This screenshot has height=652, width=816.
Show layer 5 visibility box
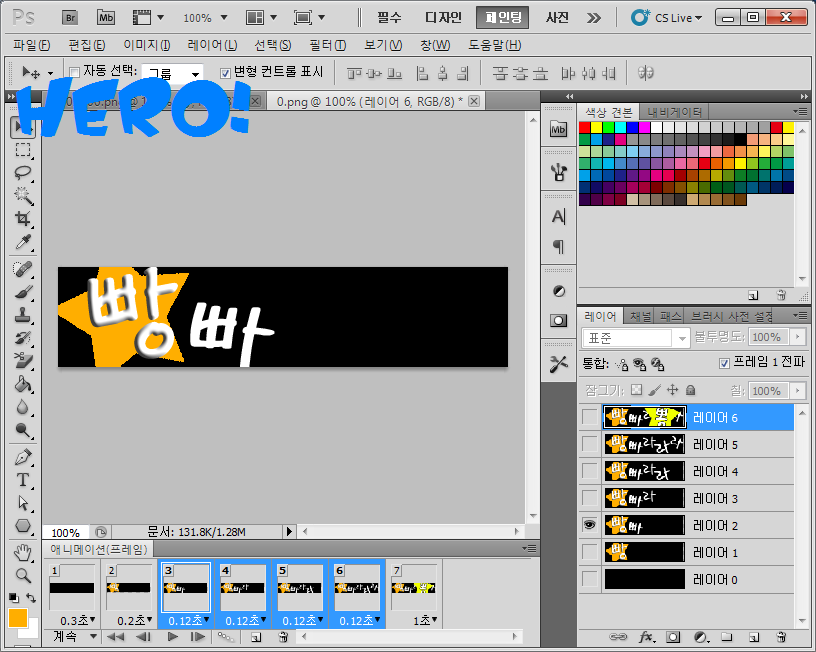point(589,444)
